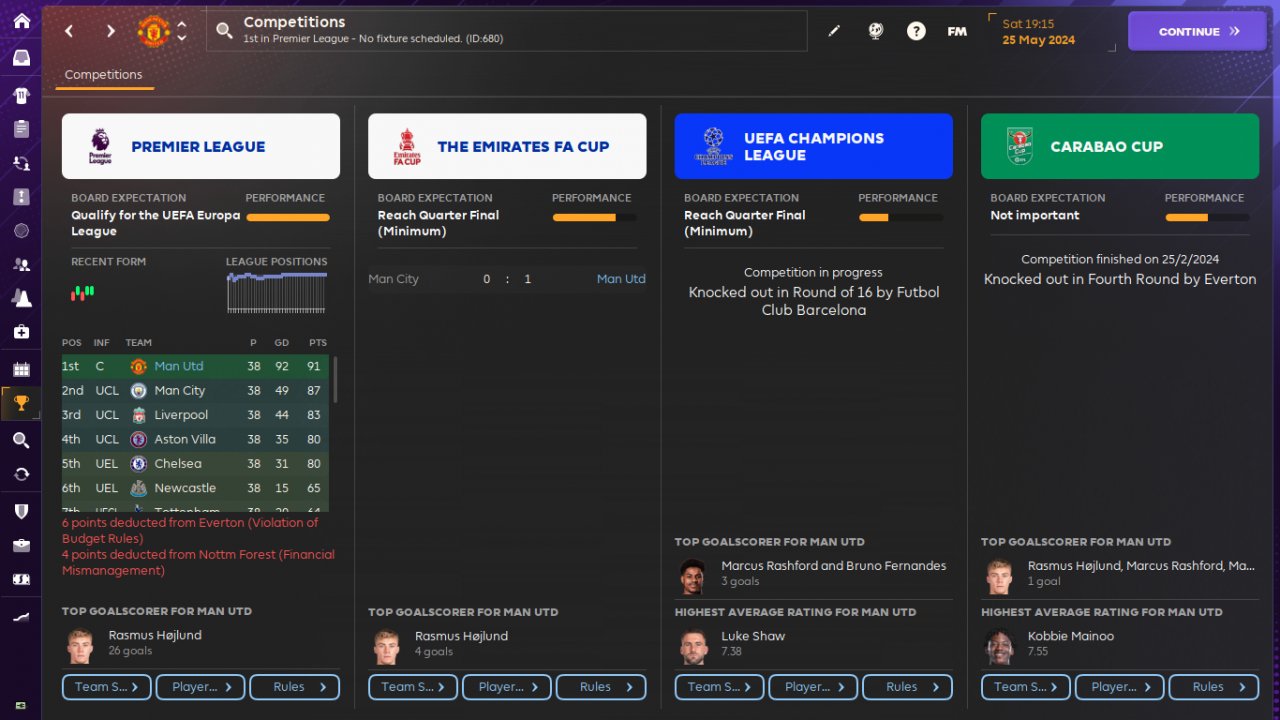Open the Home screen from sidebar

21,21
